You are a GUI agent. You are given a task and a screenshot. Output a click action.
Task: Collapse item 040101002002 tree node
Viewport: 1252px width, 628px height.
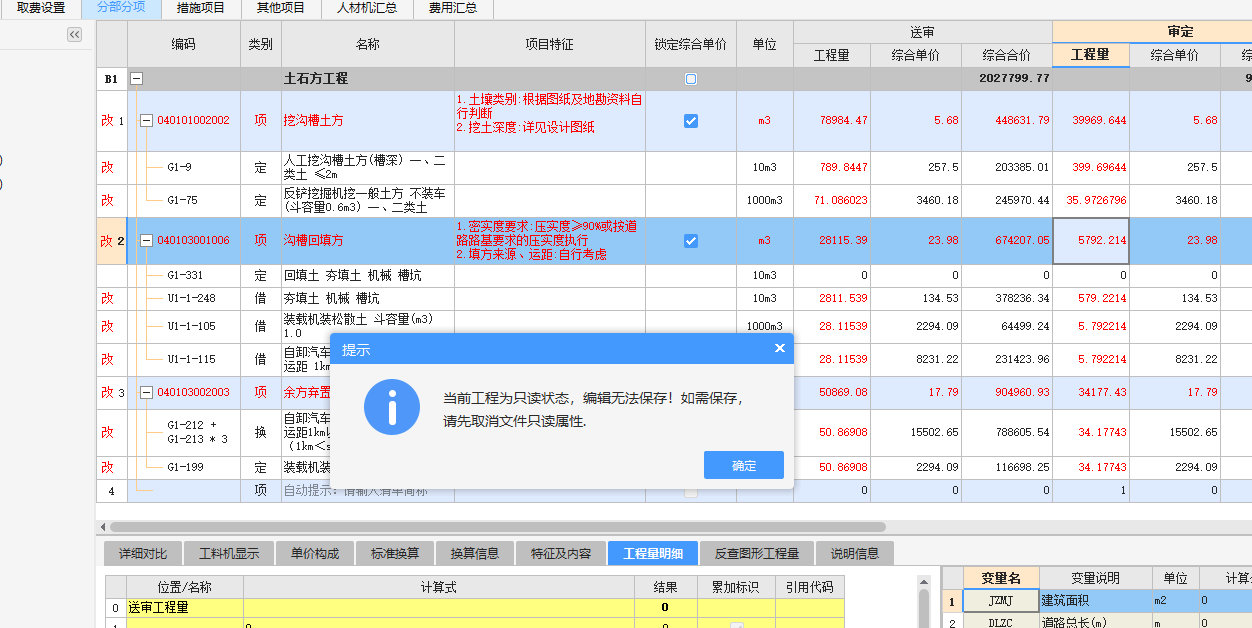[146, 120]
